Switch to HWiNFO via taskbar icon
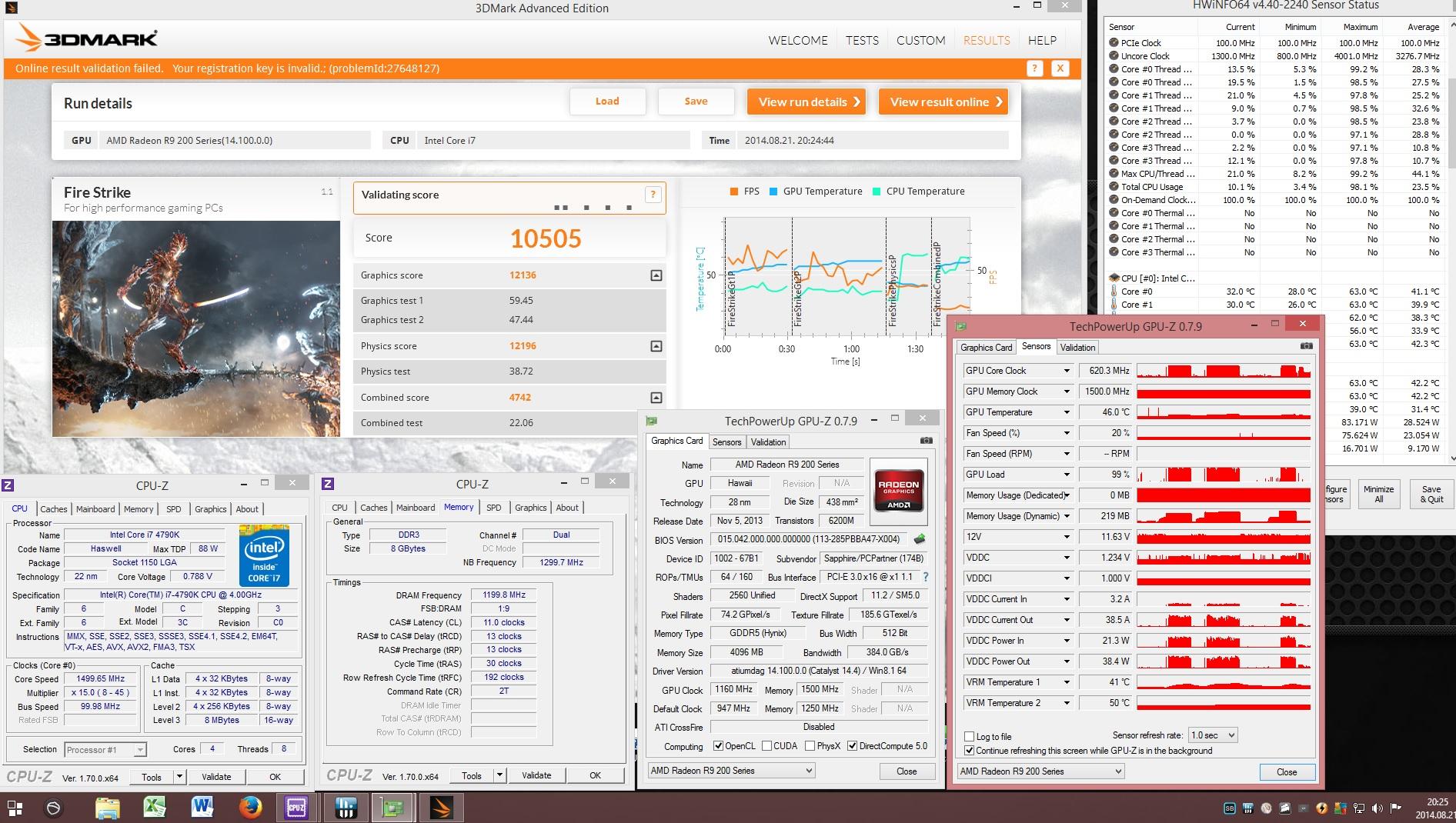The width and height of the screenshot is (1456, 823). pos(346,808)
